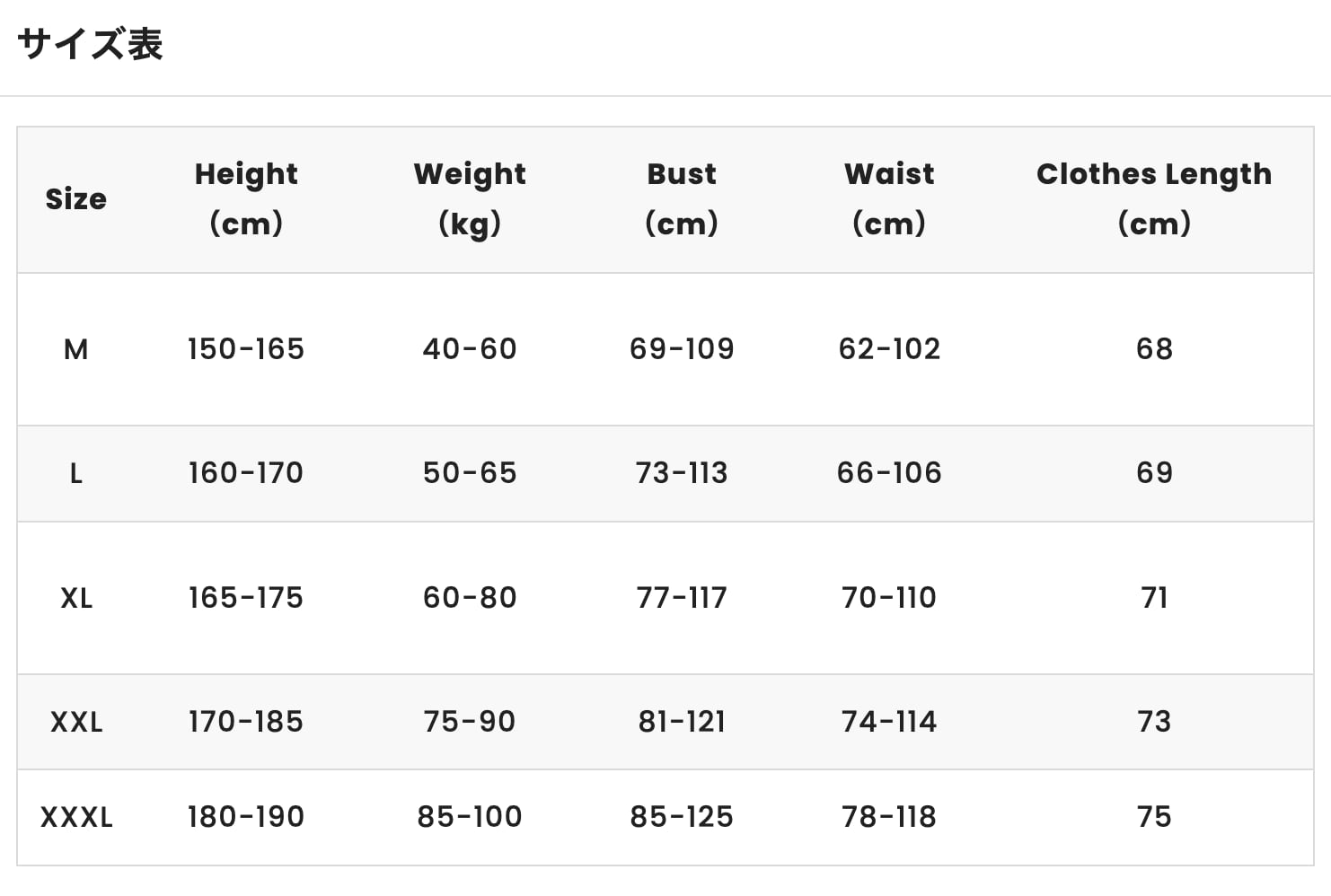Click the 150-165 height cell
Screen dimensions: 1331x896
pyautogui.click(x=245, y=348)
